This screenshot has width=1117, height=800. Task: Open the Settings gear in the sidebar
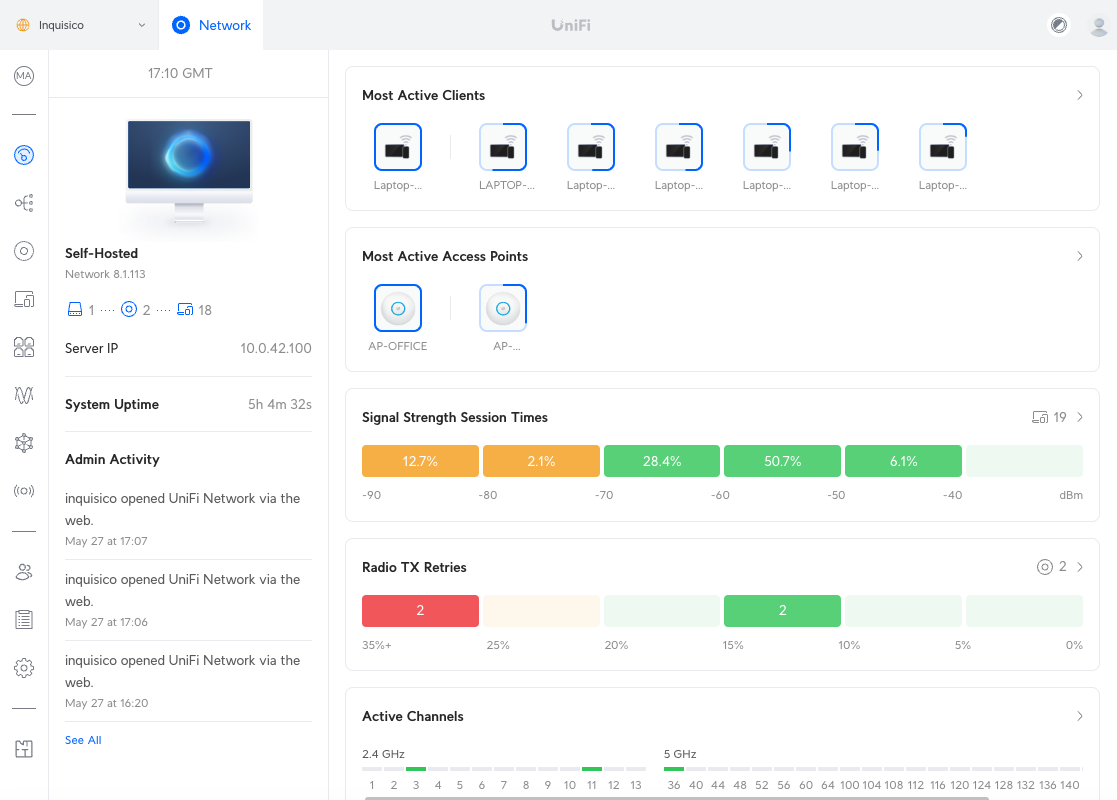23,667
